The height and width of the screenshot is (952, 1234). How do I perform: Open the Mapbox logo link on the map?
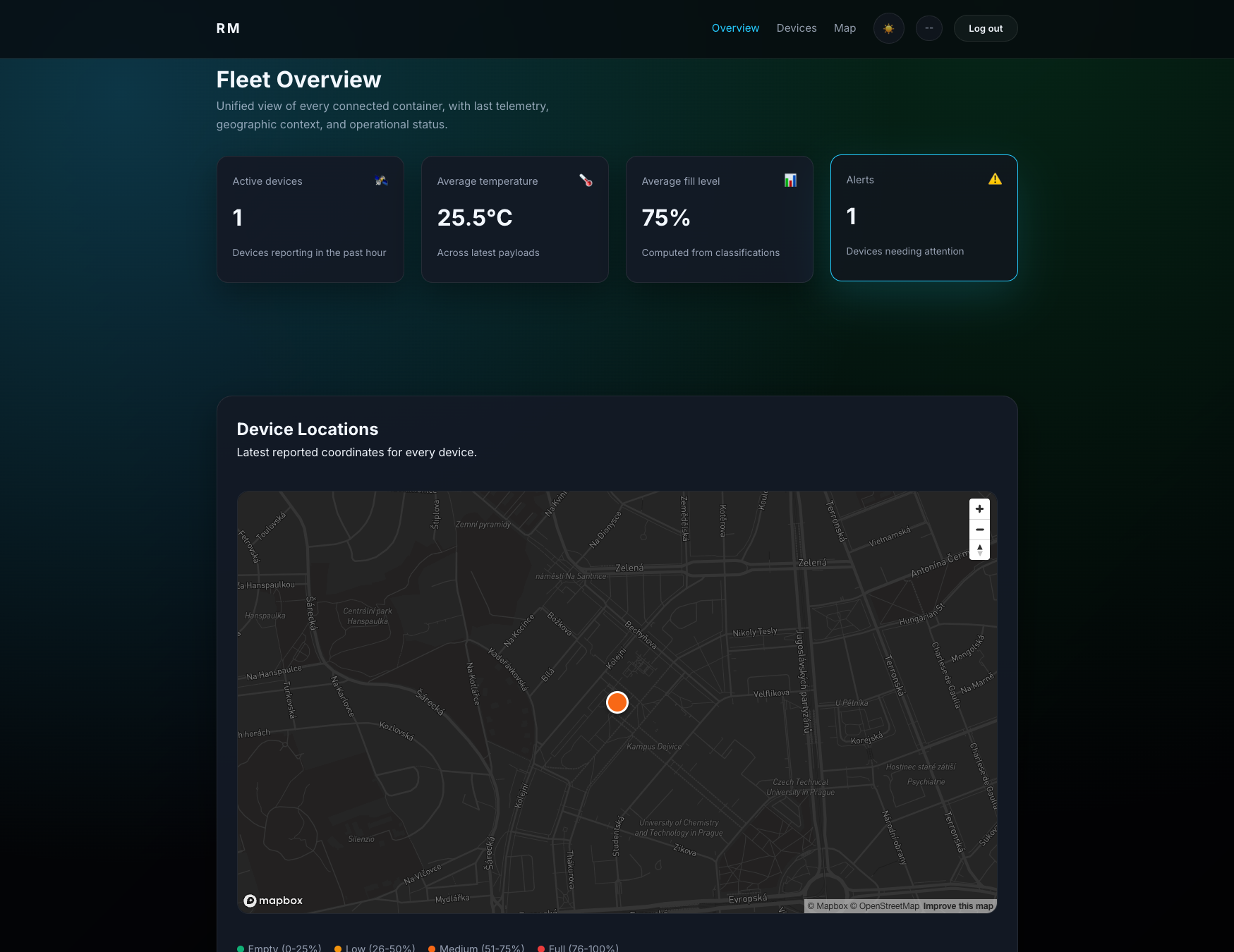point(273,901)
